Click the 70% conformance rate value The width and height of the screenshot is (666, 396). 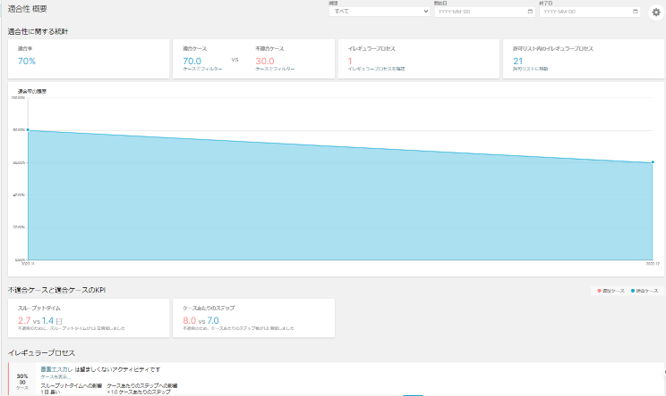coord(27,61)
